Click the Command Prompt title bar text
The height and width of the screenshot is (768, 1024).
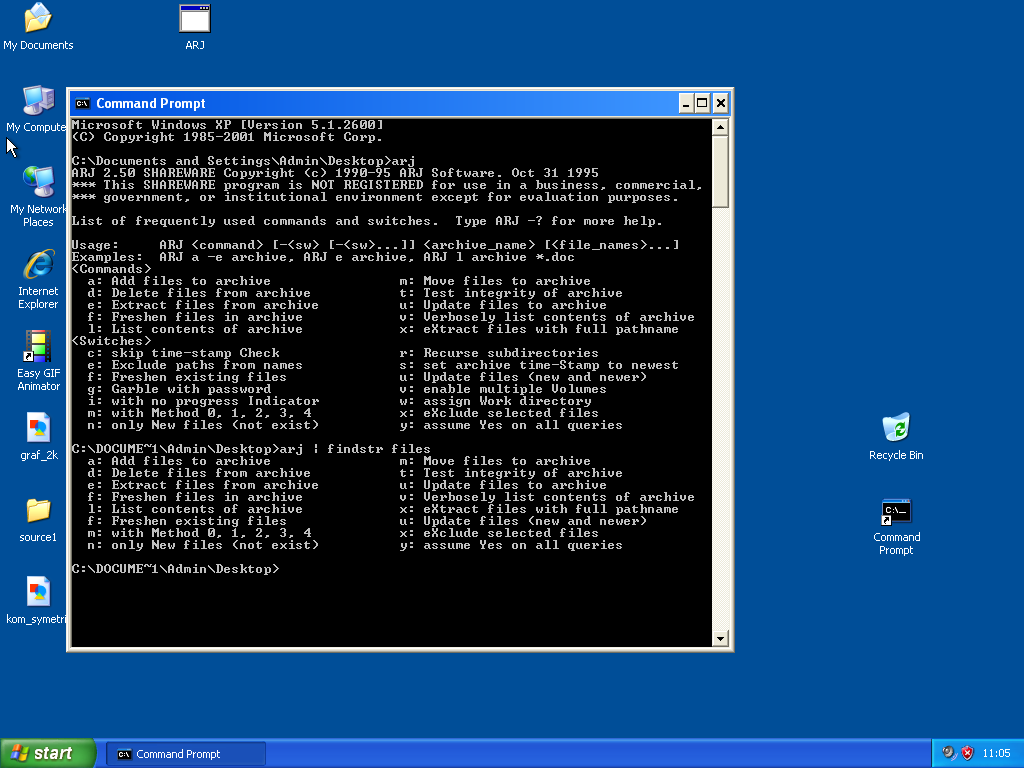(151, 103)
